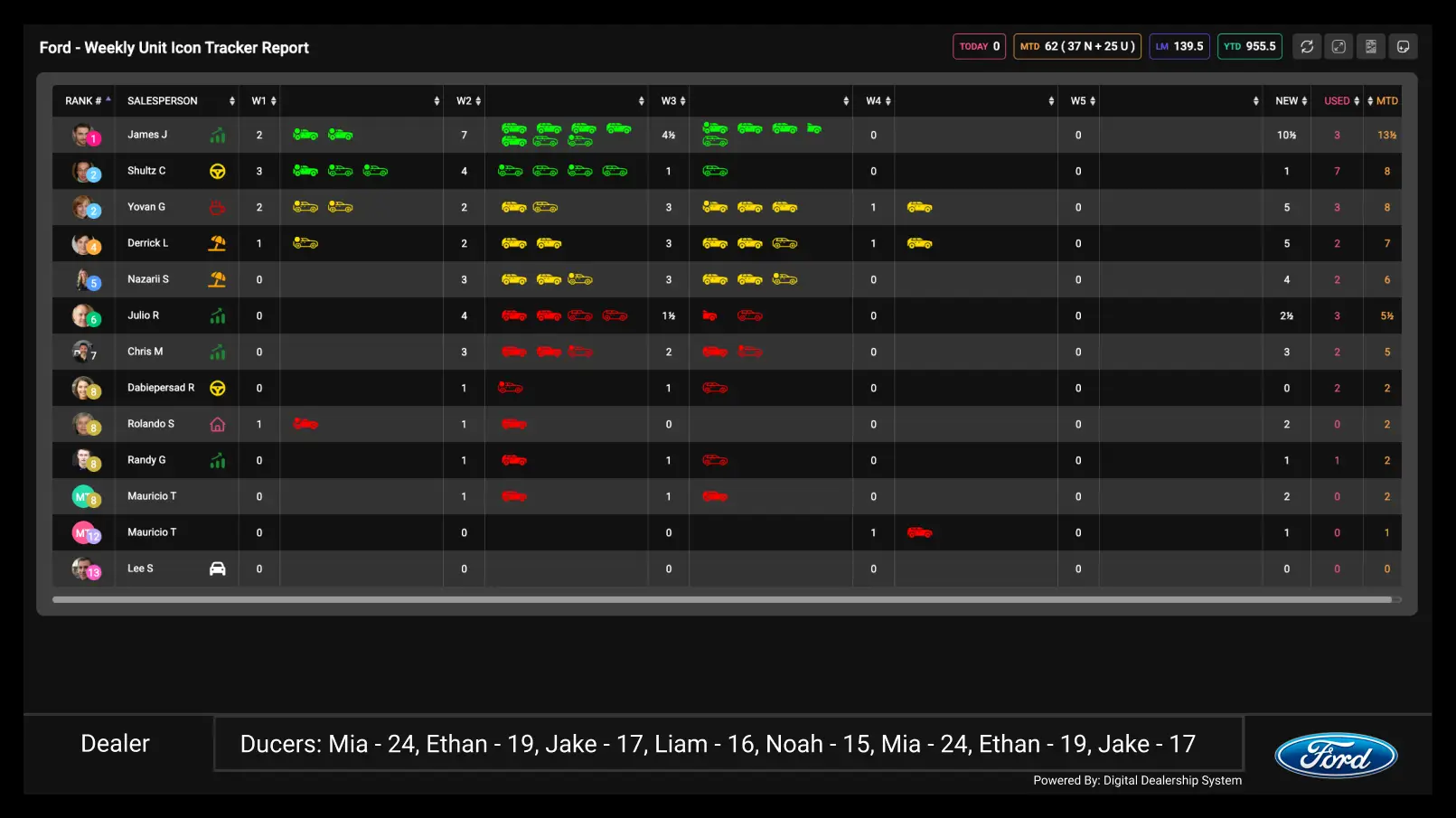Click James J's MTD total 13½
Viewport: 1456px width, 818px height.
tap(1386, 135)
